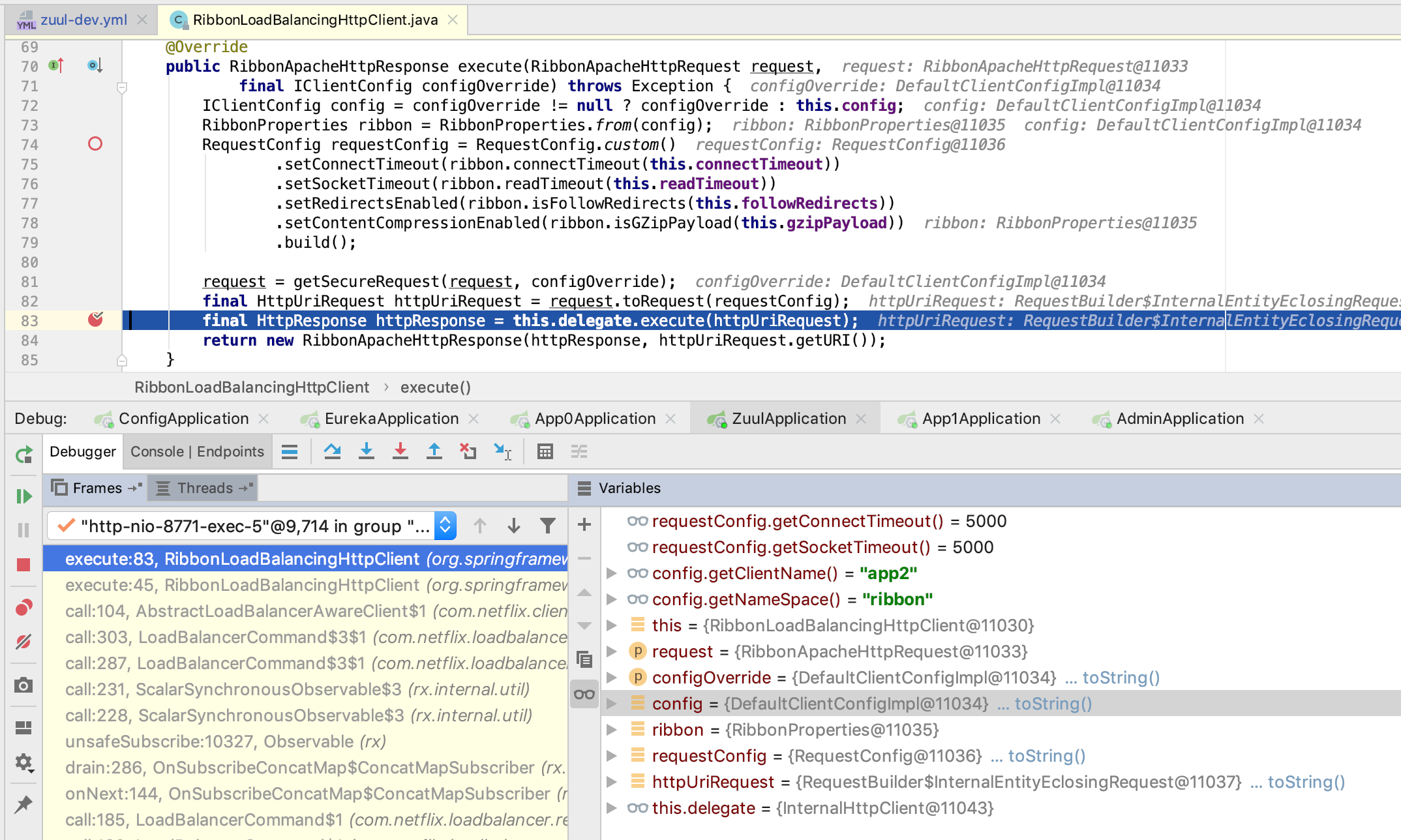
Task: Move watch up with arrow icon
Action: pos(584,592)
